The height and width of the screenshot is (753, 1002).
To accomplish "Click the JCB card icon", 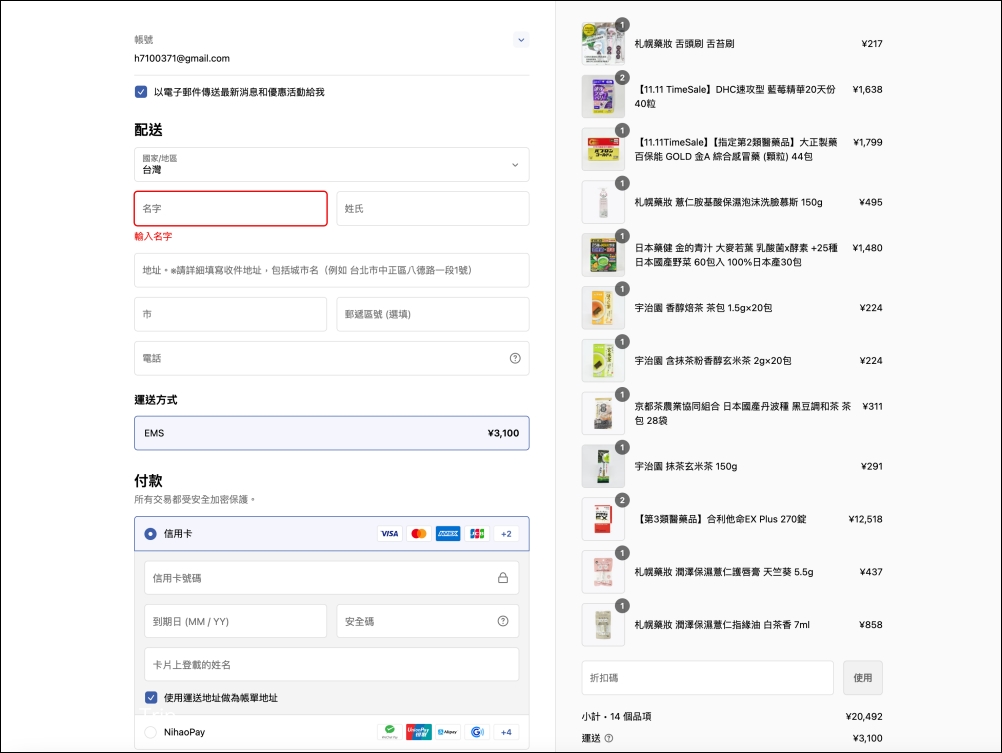I will tap(477, 534).
